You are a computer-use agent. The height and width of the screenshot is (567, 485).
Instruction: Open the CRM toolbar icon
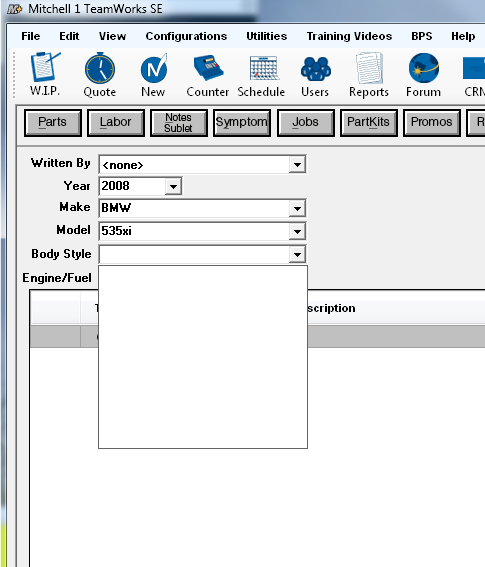[x=474, y=68]
